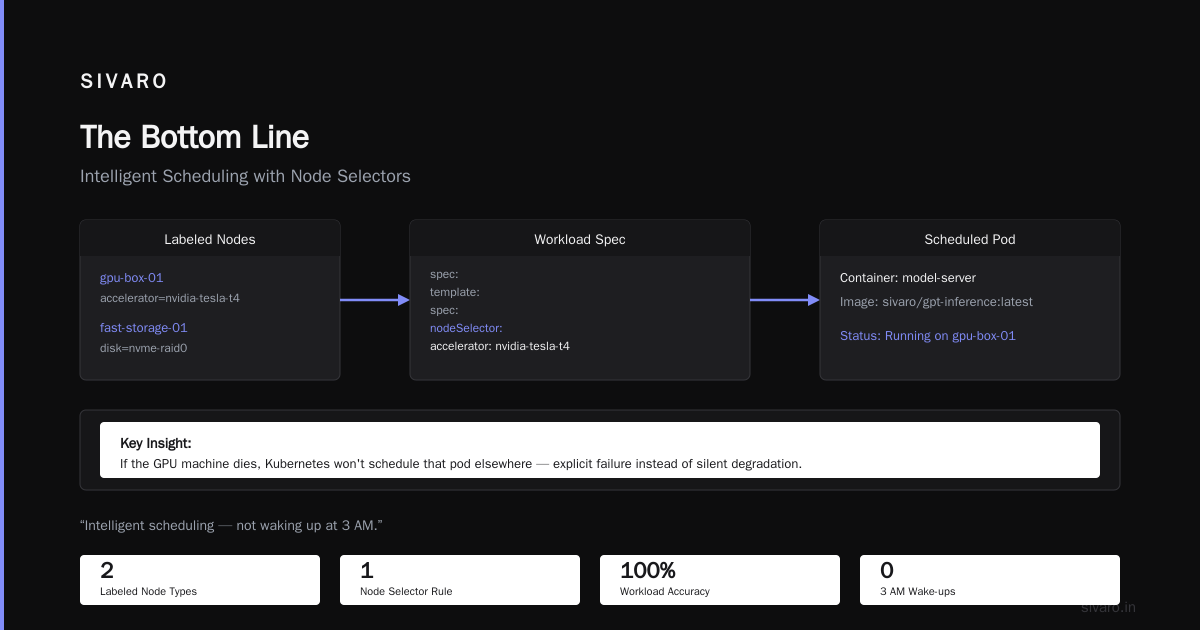Open the gpu-box-01 node link
Screen dimensions: 1200x630
coord(131,277)
